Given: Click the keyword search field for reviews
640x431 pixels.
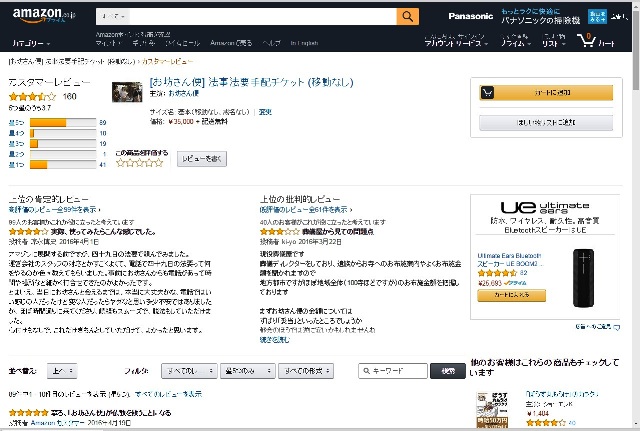Looking at the screenshot, I should tap(393, 371).
